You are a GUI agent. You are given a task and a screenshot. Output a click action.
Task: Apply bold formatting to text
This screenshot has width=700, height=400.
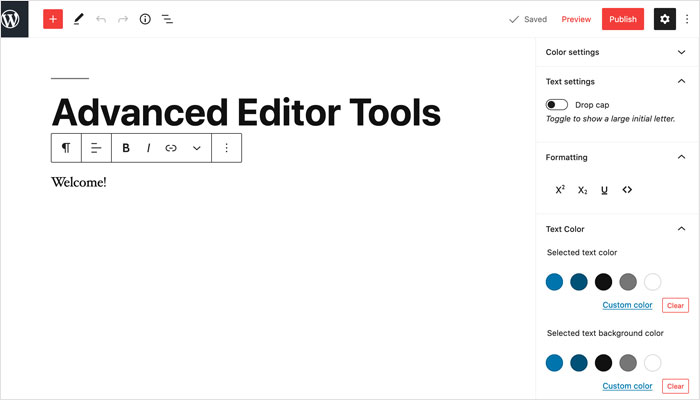pyautogui.click(x=126, y=148)
